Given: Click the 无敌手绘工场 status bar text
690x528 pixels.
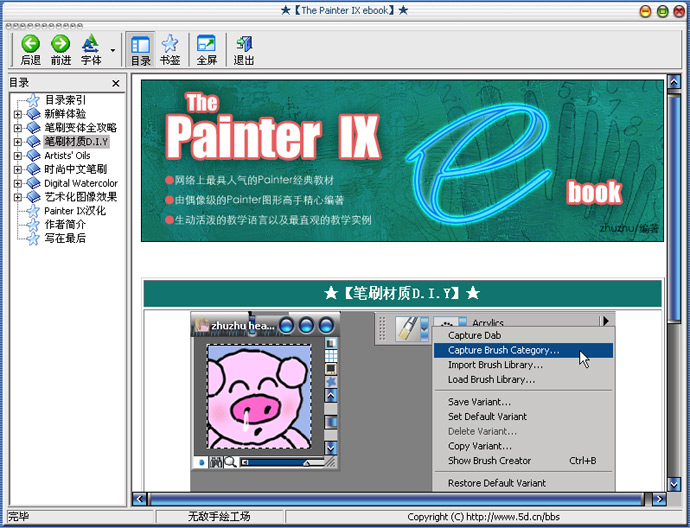Looking at the screenshot, I should tap(219, 517).
